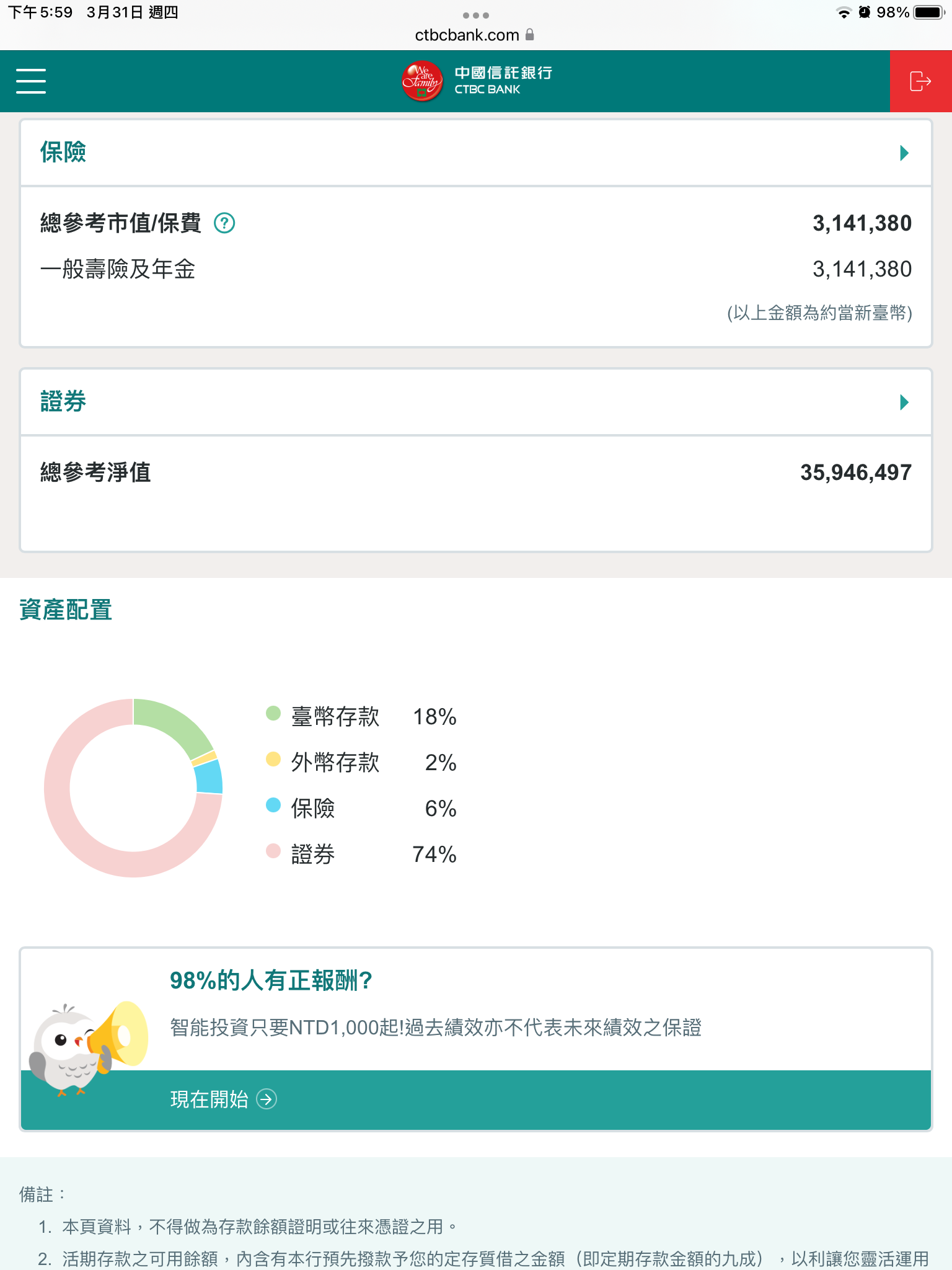Image resolution: width=952 pixels, height=1270 pixels.
Task: Open the 證券 section header
Action: (x=63, y=402)
